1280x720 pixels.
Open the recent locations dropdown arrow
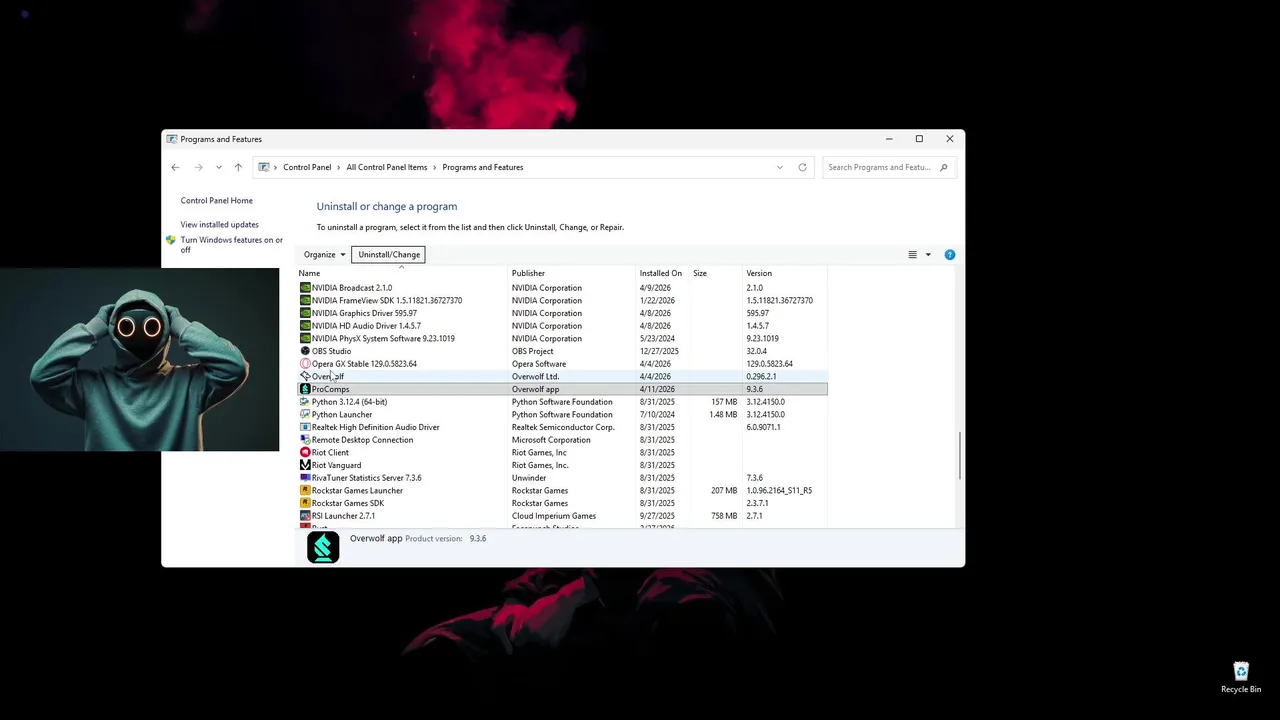pyautogui.click(x=218, y=167)
